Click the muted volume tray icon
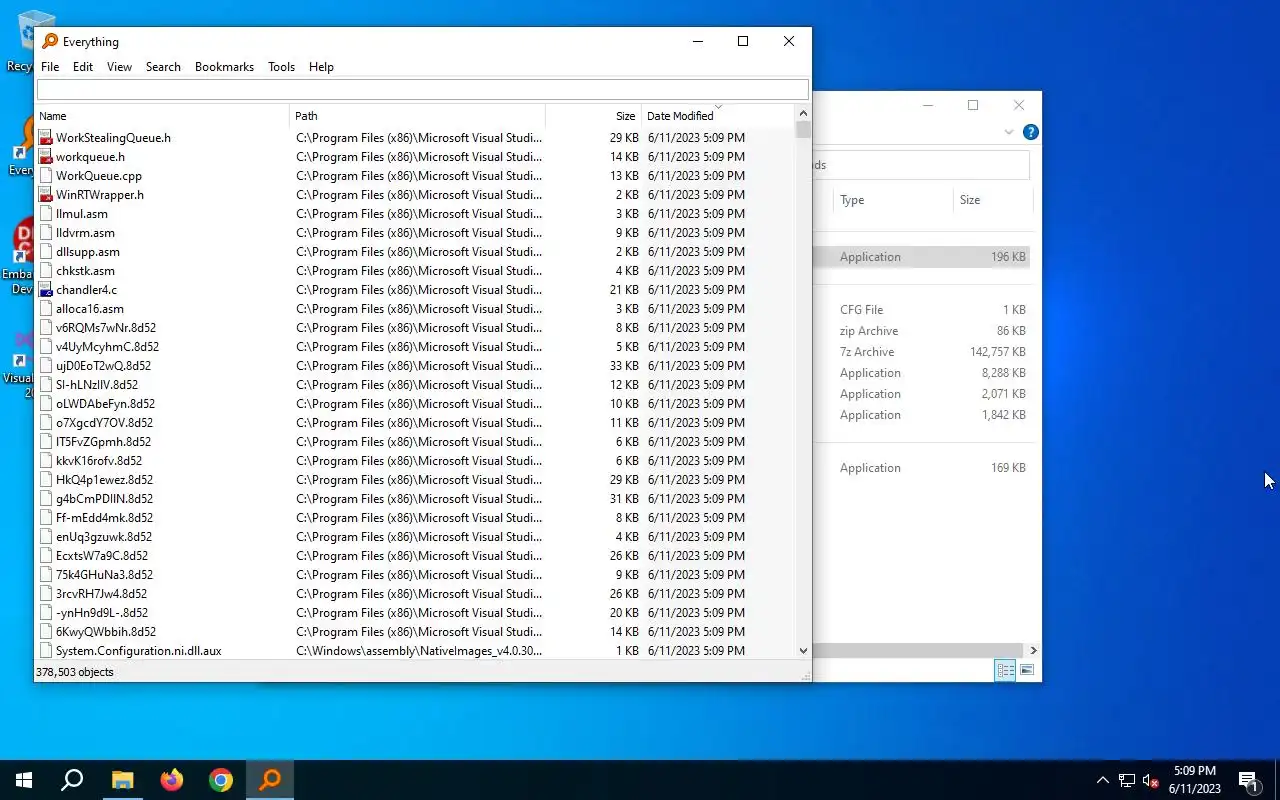1280x800 pixels. [1151, 780]
